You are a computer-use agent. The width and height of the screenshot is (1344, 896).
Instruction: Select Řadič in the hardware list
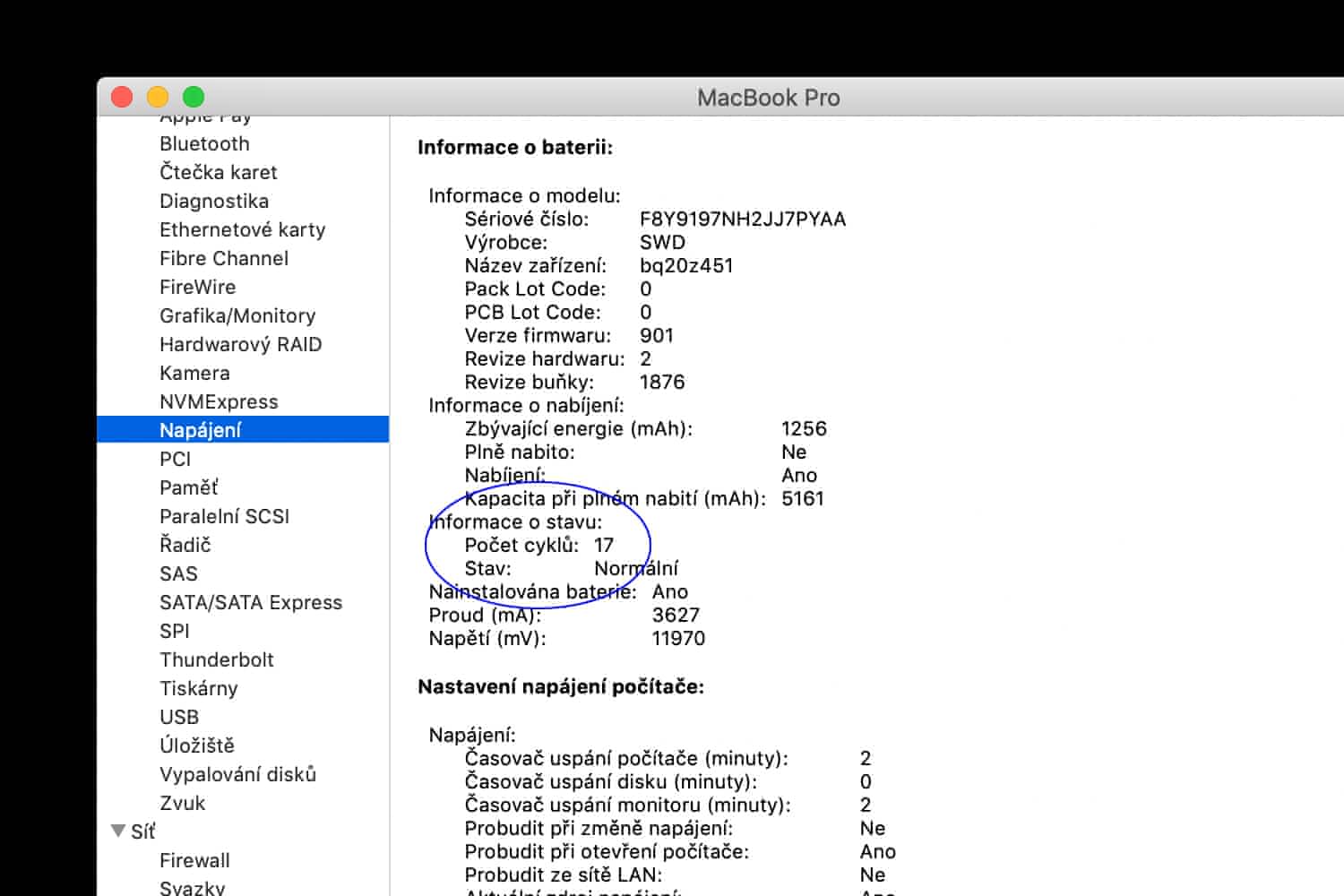[x=185, y=545]
